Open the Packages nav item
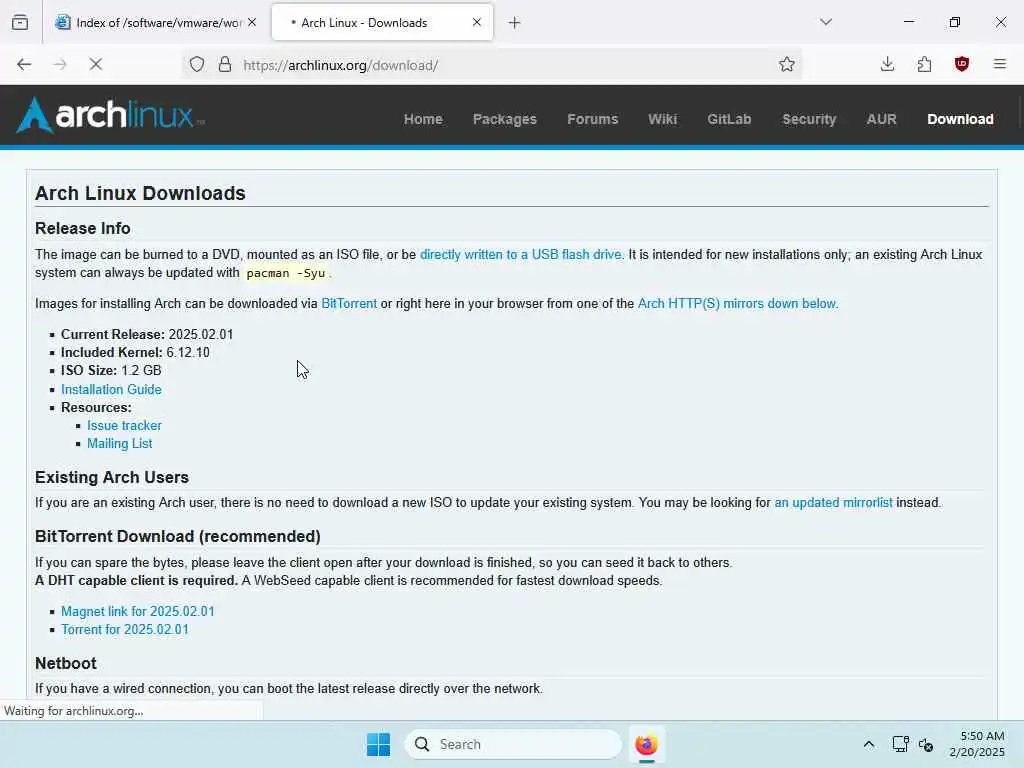The width and height of the screenshot is (1024, 768). coord(505,119)
